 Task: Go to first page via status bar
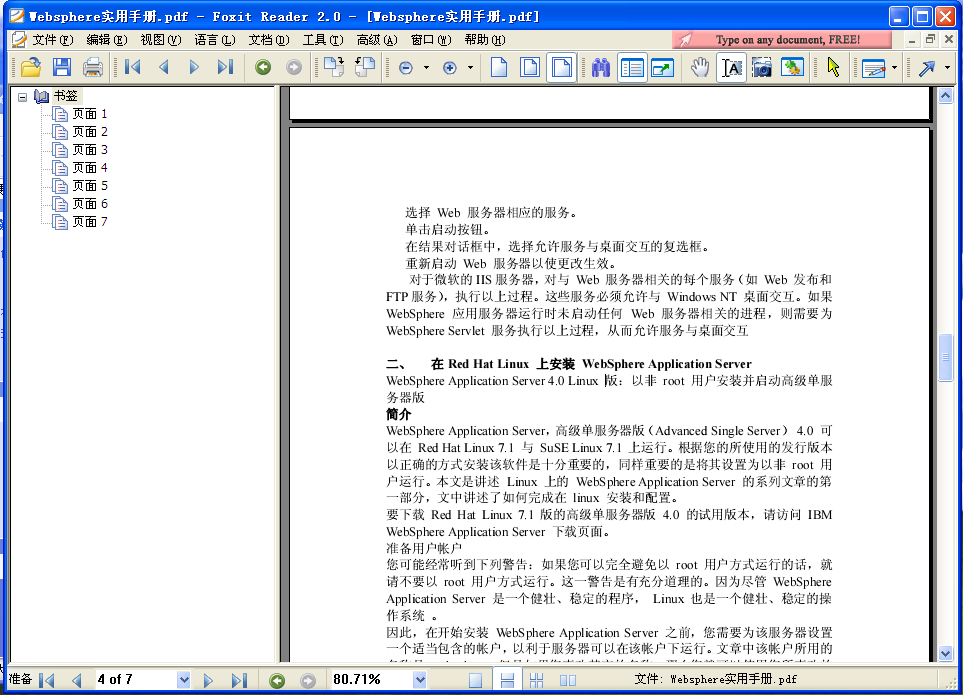click(x=46, y=680)
